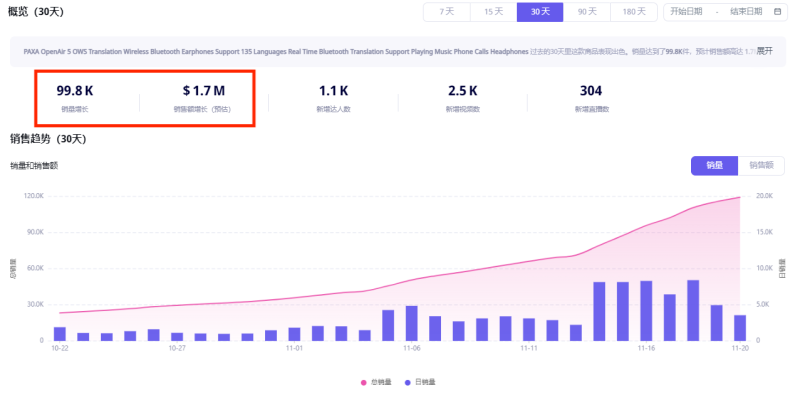The height and width of the screenshot is (395, 800).
Task: Open the calendar icon in date range
Action: point(778,12)
